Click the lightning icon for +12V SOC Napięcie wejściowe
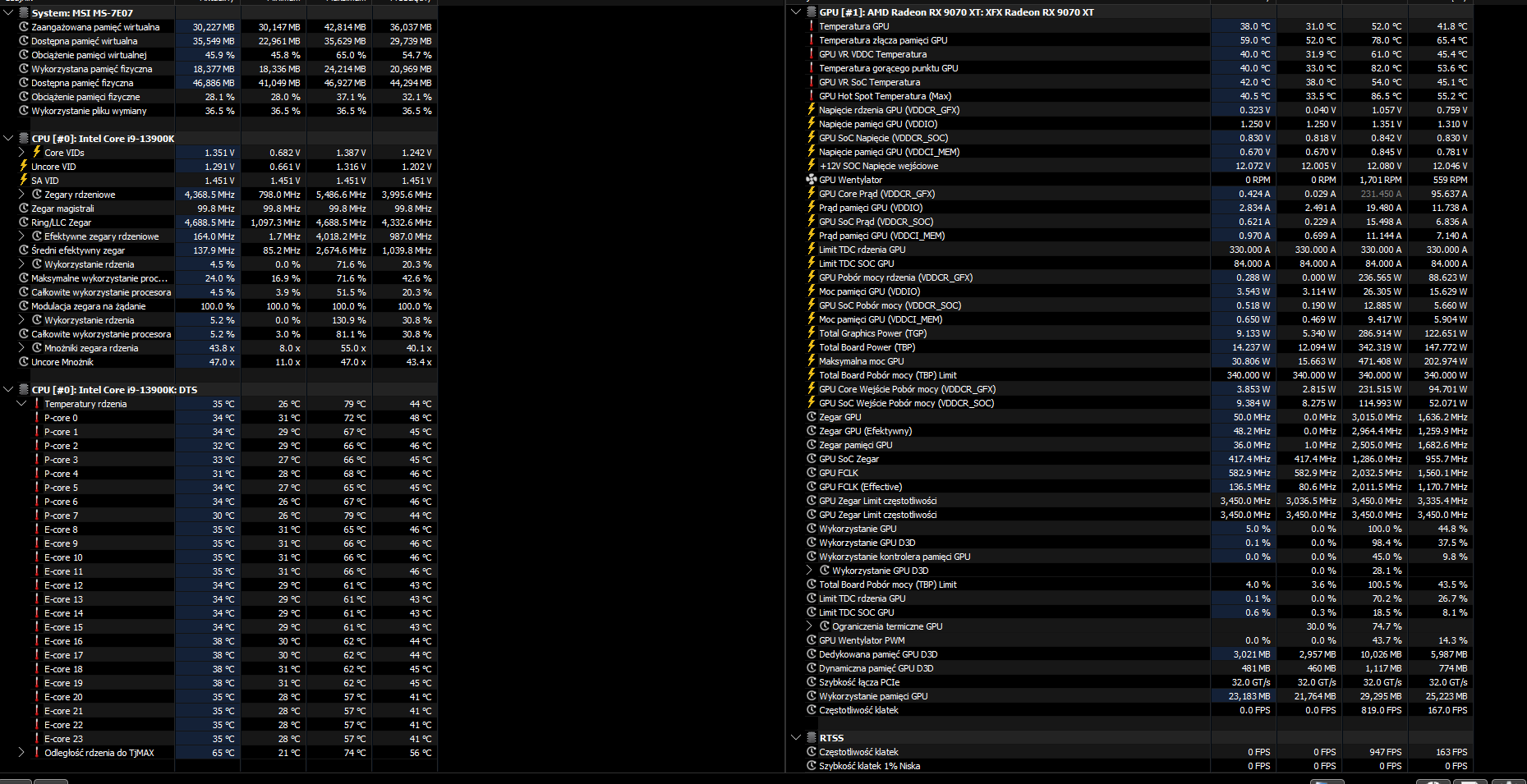 pyautogui.click(x=812, y=166)
